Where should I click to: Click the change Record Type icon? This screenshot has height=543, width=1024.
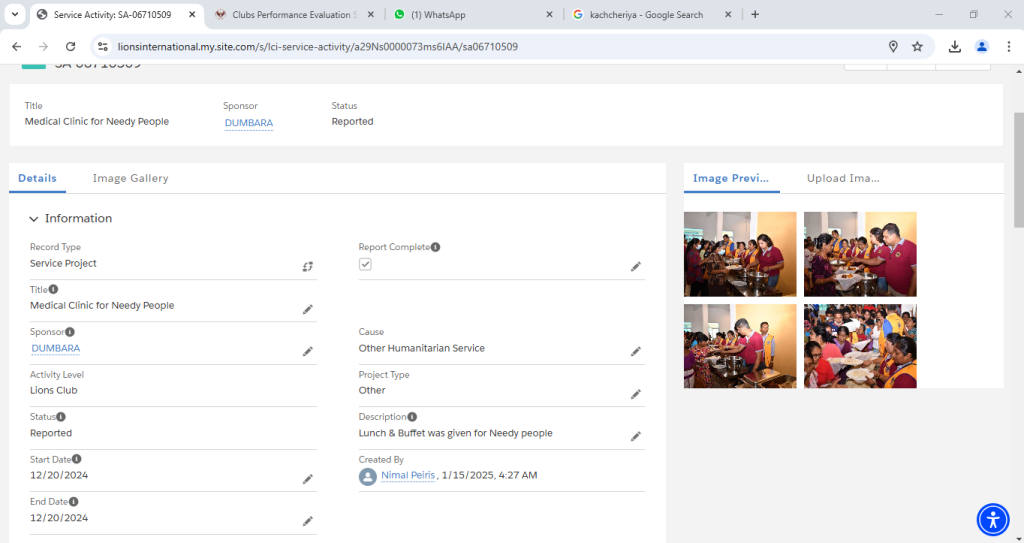(308, 267)
